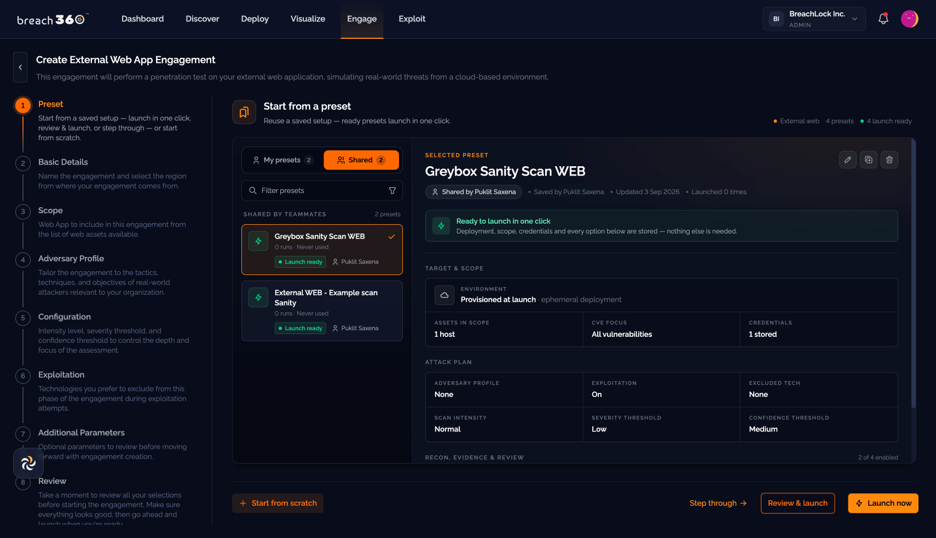Open the Deploy menu

[255, 19]
